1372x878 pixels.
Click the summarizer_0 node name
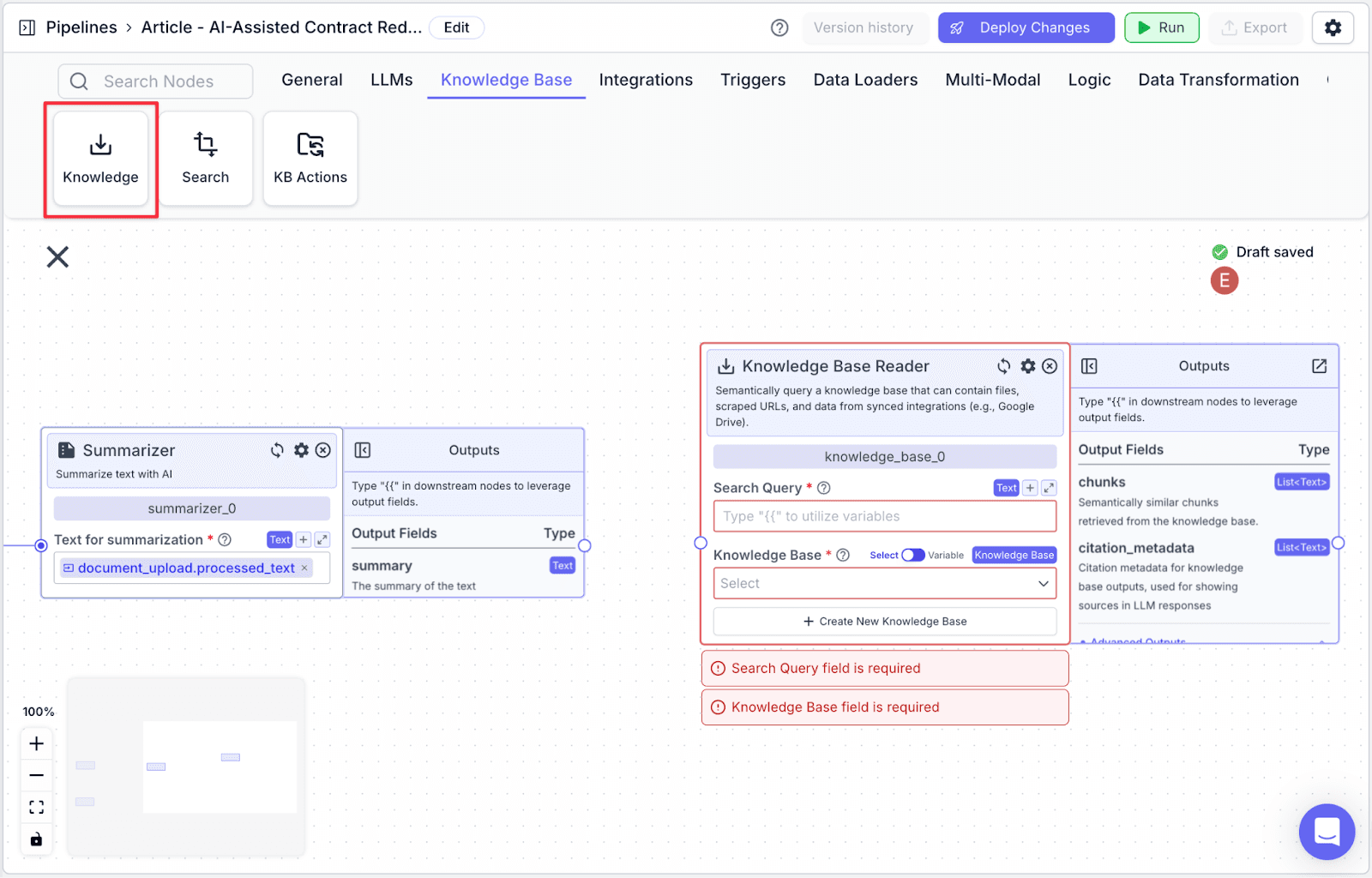click(x=192, y=508)
